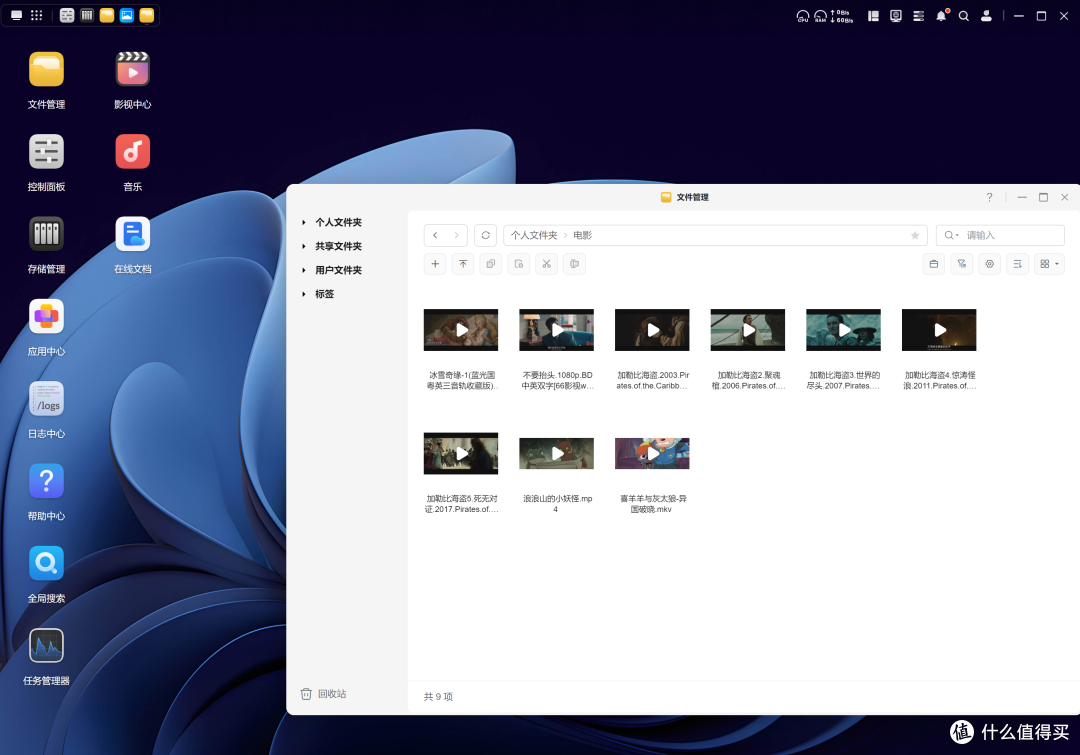Open task list icon in top bar
This screenshot has height=755, width=1080.
[919, 16]
